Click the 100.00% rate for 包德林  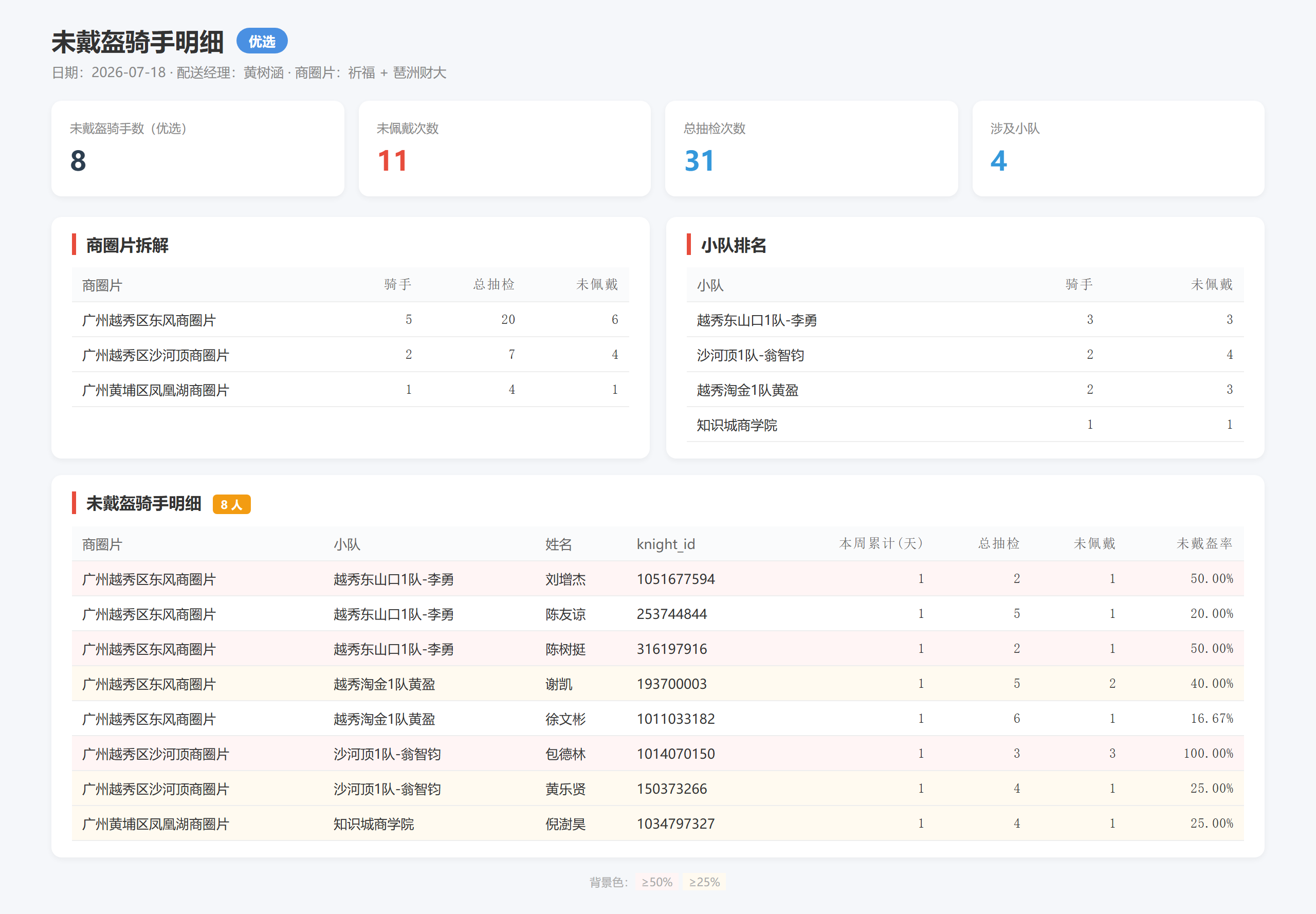coord(1209,753)
